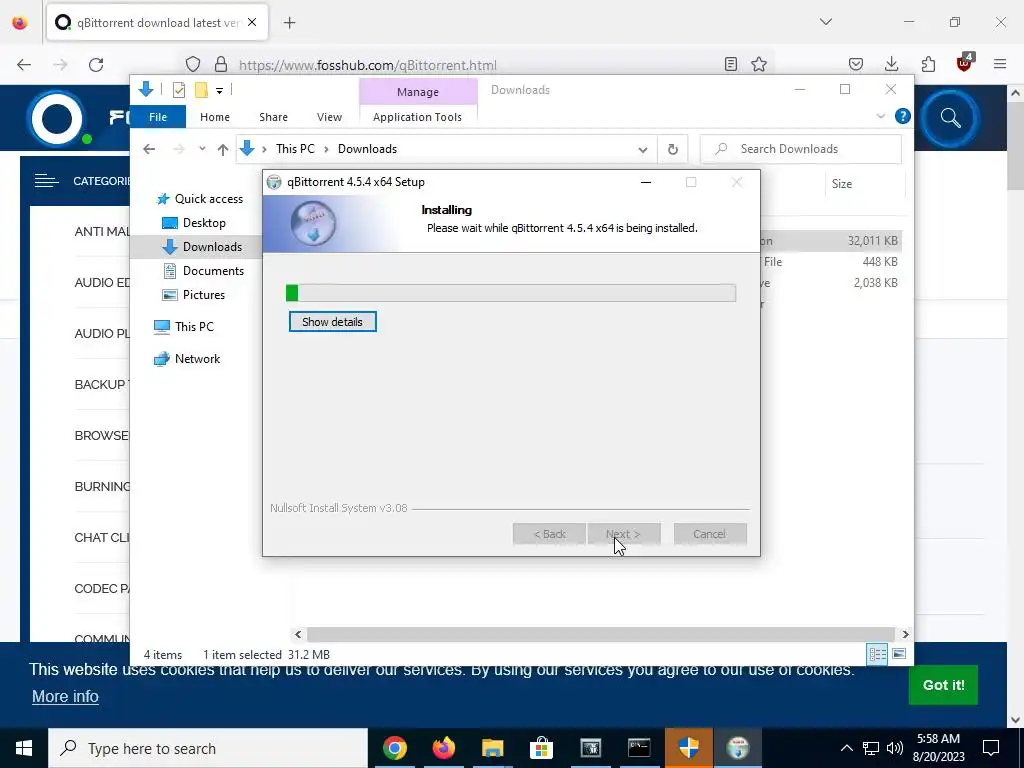Reload the page in Firefox
The image size is (1024, 768).
tap(96, 65)
